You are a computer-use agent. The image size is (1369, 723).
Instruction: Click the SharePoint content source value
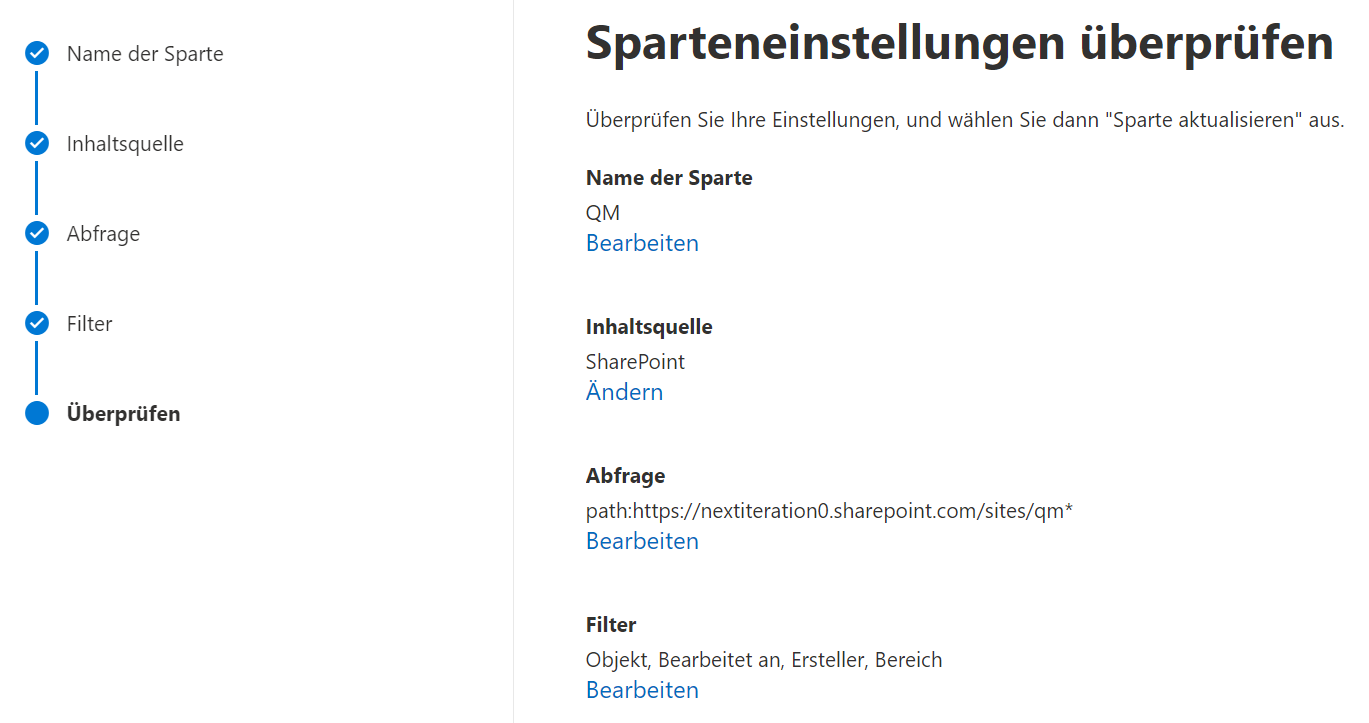tap(635, 362)
